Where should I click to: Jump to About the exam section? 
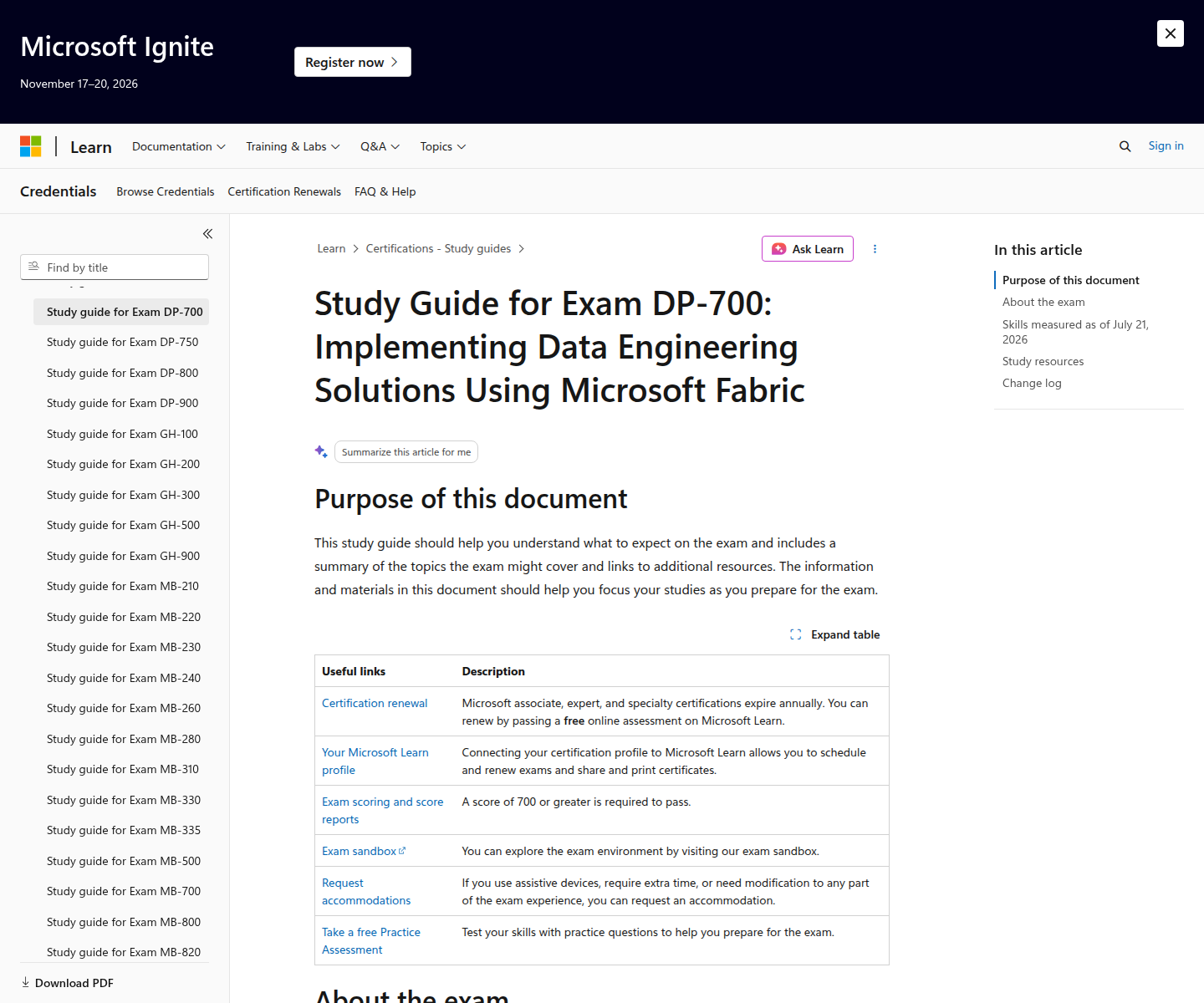point(1043,302)
